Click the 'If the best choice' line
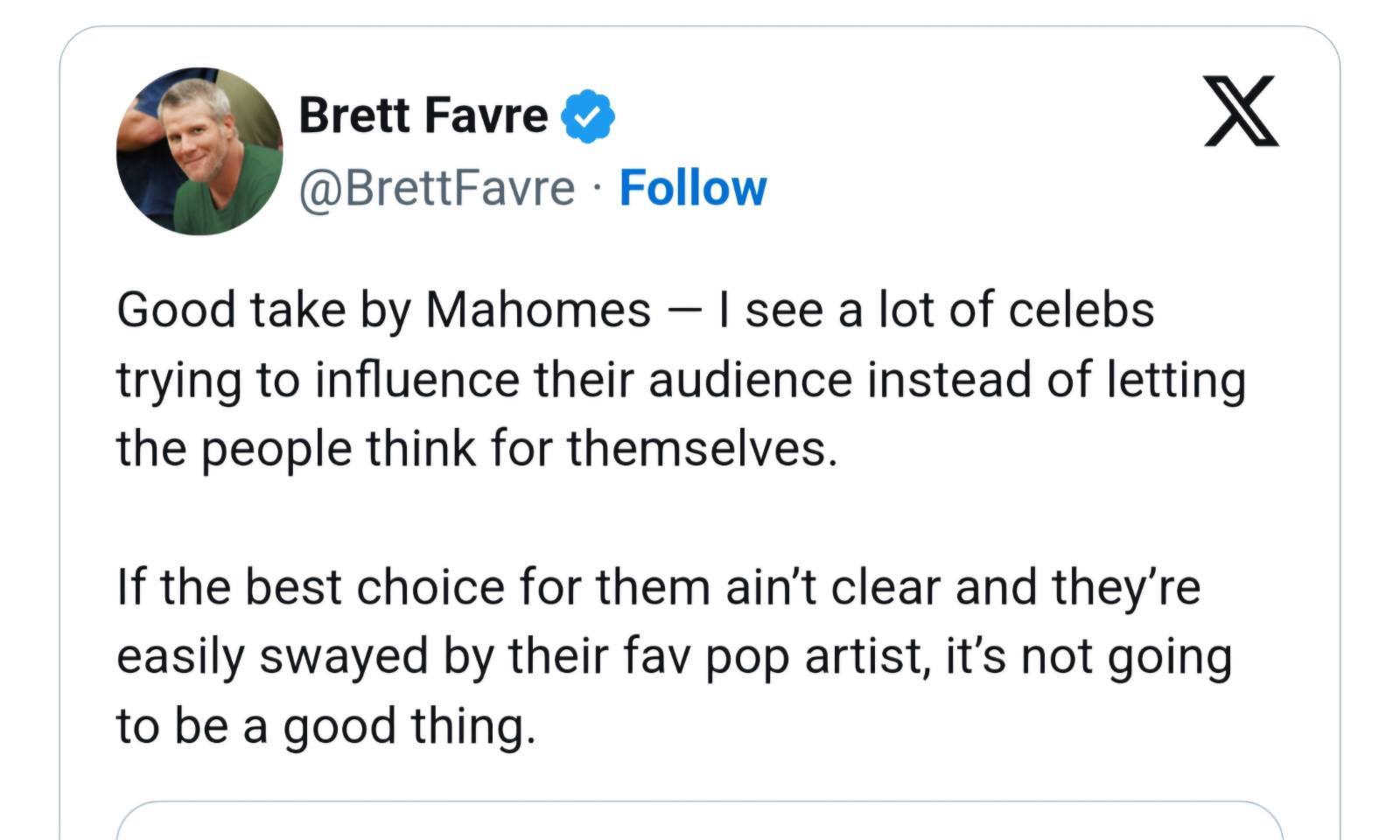 (658, 587)
